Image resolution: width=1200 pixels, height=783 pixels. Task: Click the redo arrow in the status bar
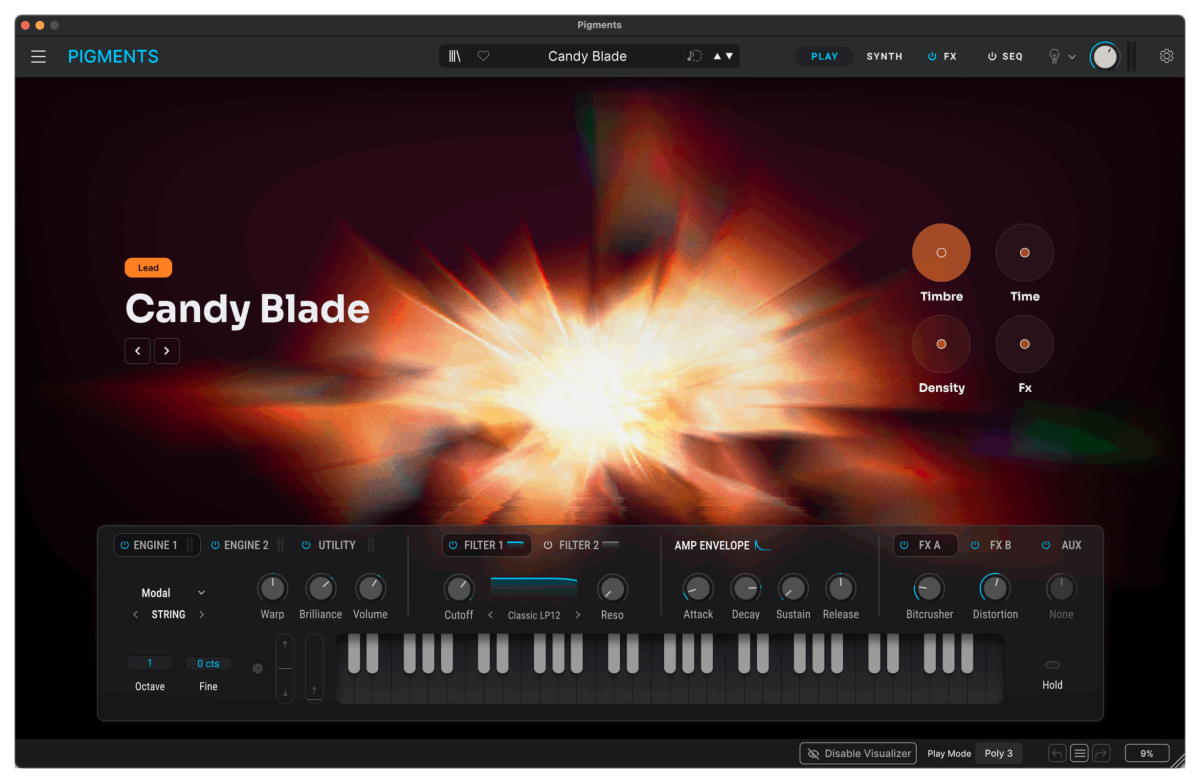(x=1101, y=753)
